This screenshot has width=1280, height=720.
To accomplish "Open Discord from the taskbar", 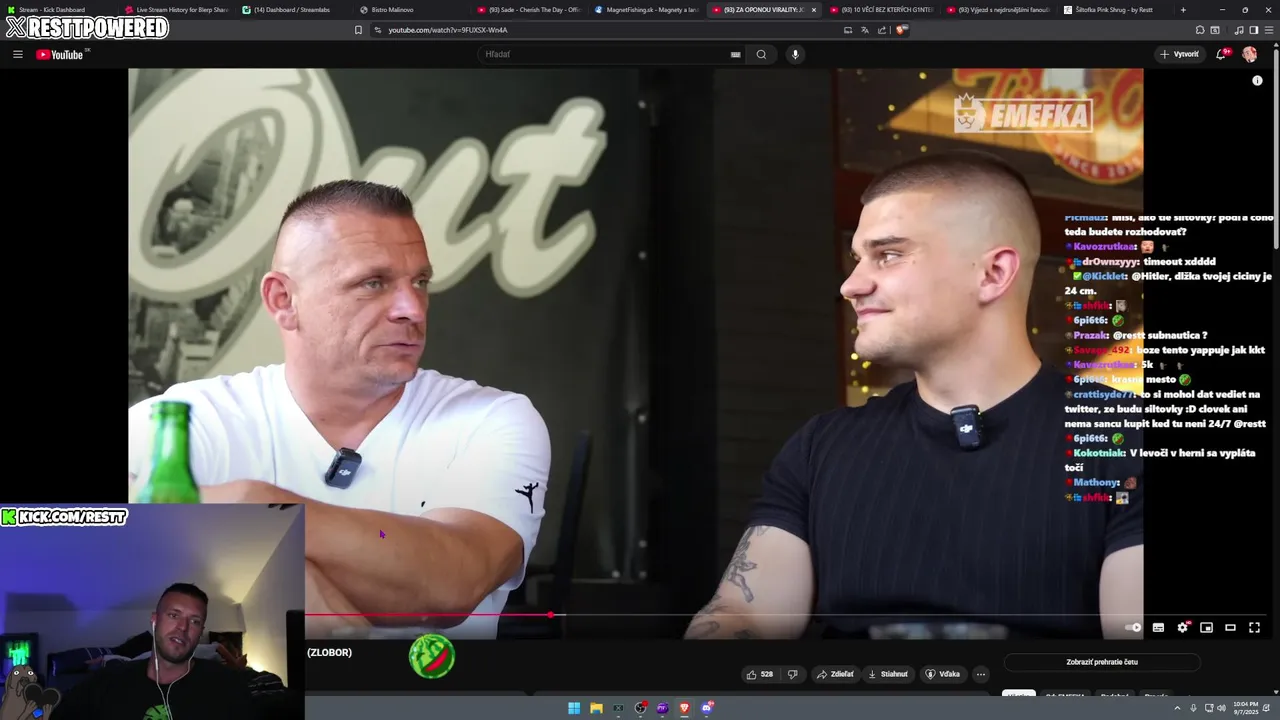I will (x=707, y=708).
